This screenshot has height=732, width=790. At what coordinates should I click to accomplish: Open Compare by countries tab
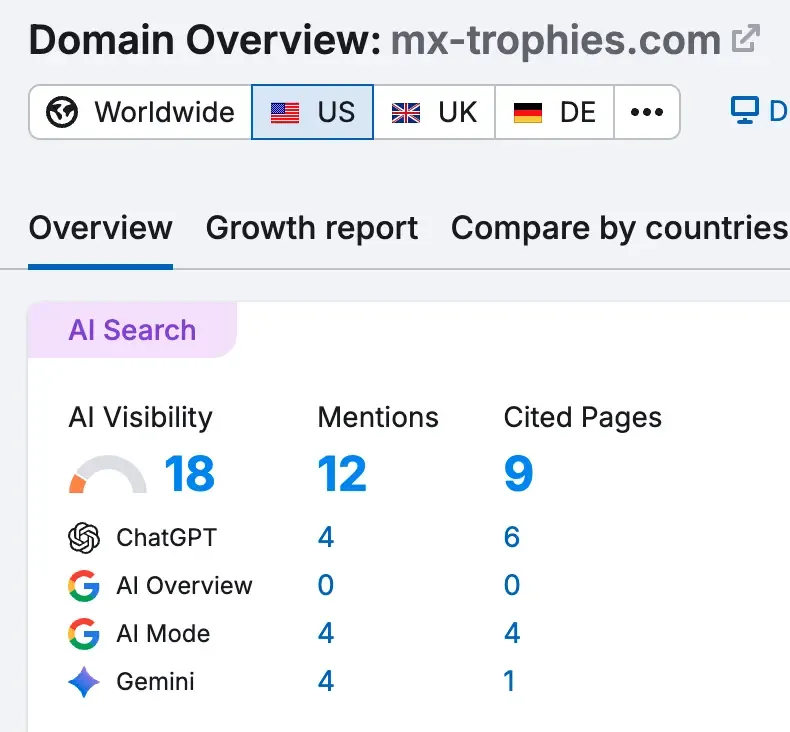pyautogui.click(x=620, y=228)
